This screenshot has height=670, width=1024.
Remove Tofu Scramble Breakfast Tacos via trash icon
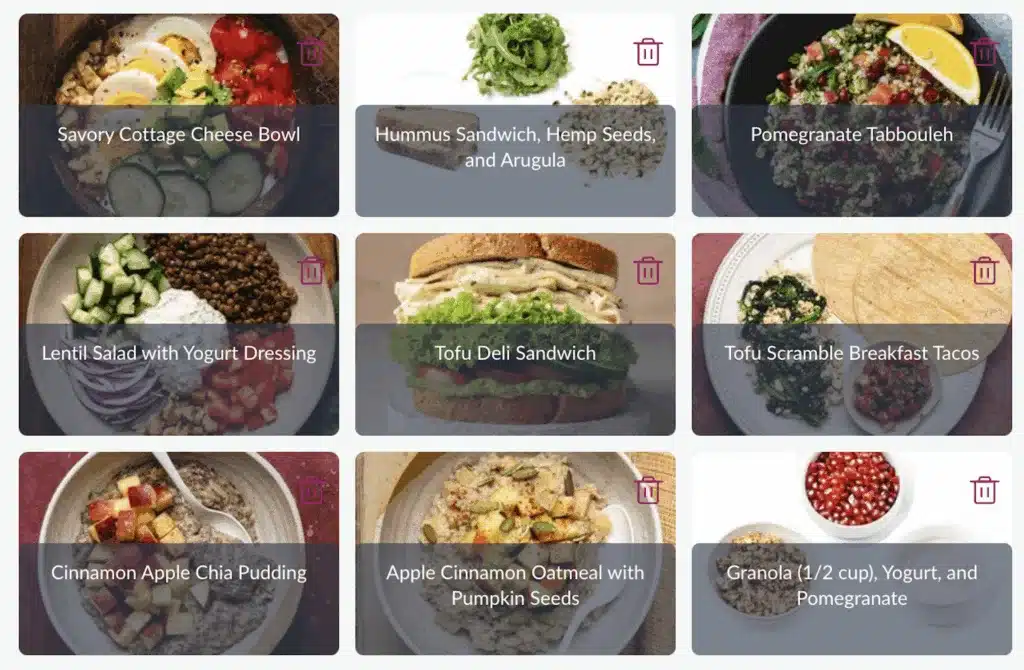coord(984,271)
